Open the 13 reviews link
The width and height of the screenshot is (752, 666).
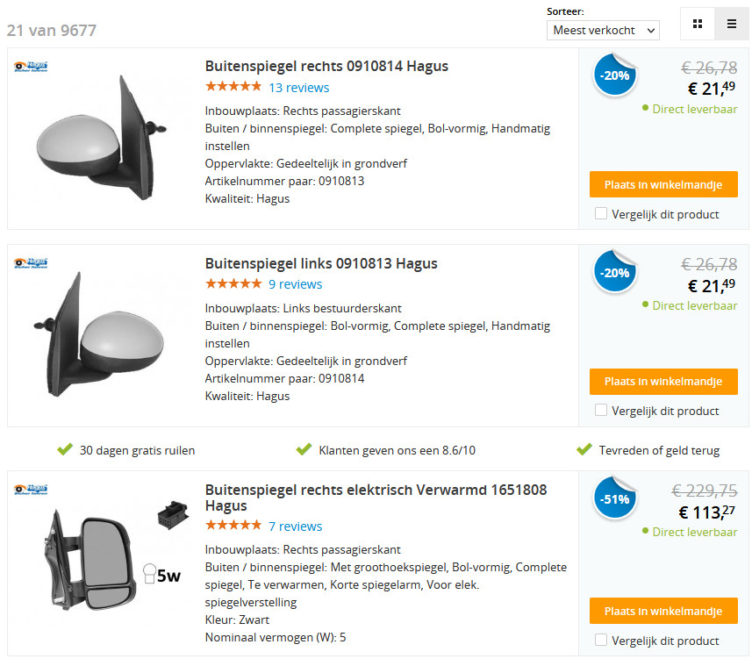coord(299,88)
